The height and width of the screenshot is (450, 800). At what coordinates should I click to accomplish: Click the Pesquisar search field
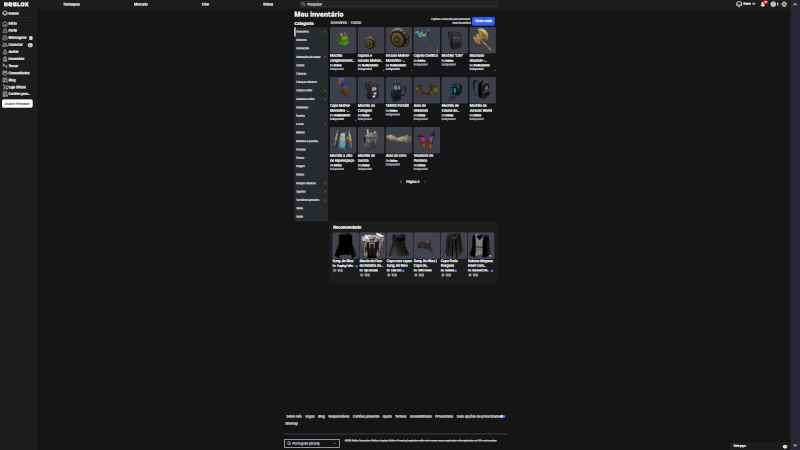click(398, 4)
